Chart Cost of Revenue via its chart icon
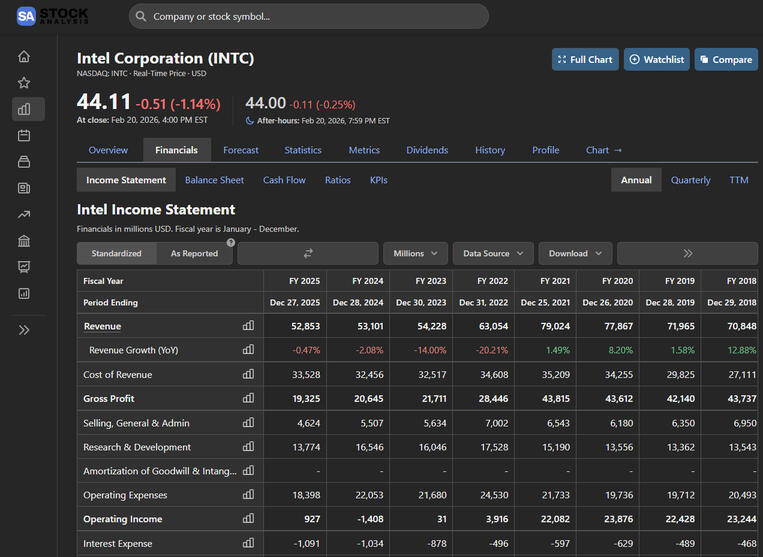 [x=248, y=374]
